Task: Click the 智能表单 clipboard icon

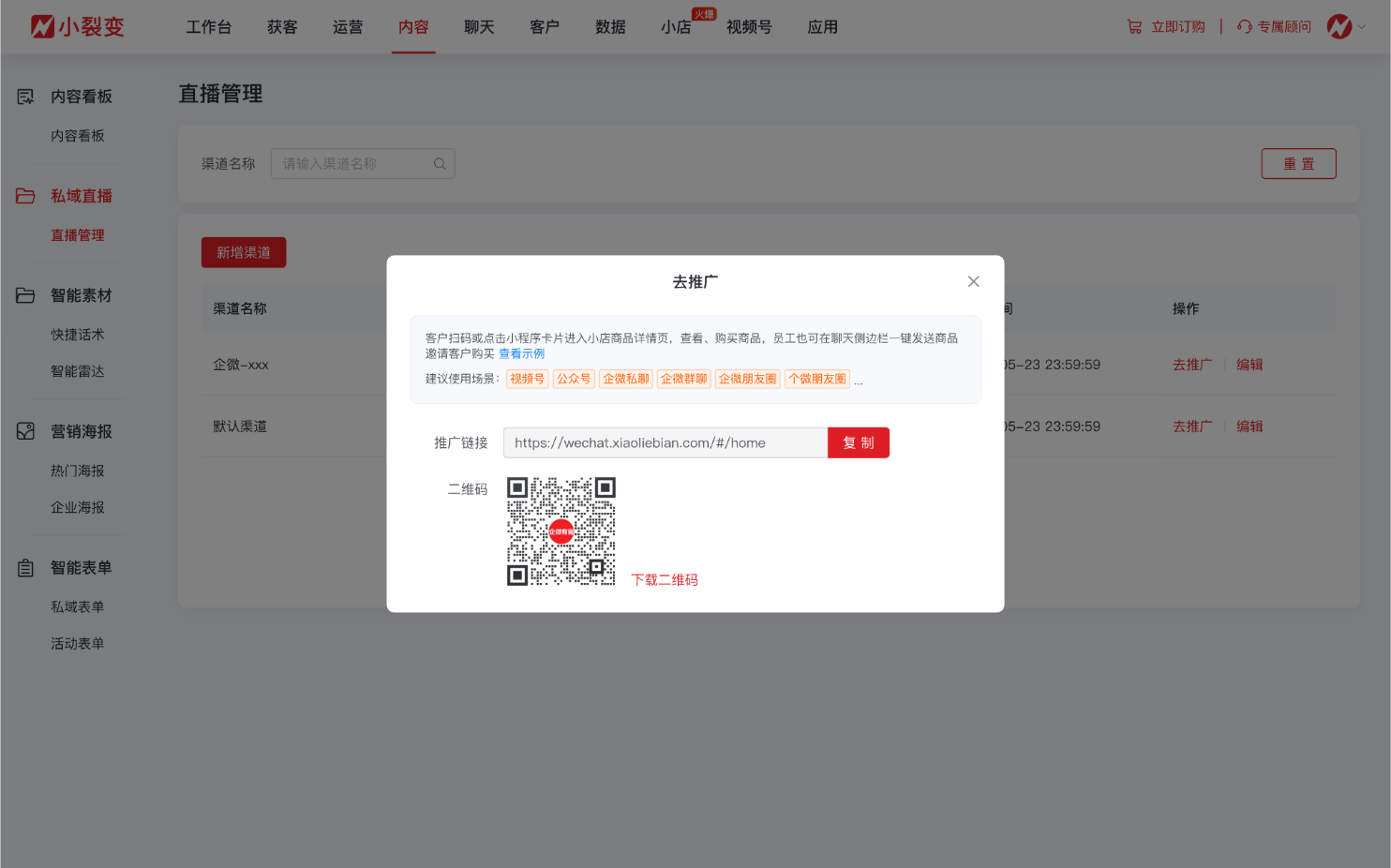Action: coord(25,568)
